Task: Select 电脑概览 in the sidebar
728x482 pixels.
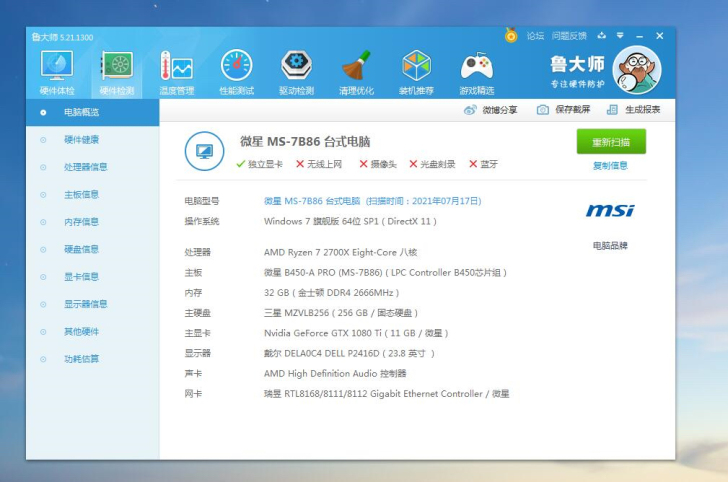Action: coord(92,112)
